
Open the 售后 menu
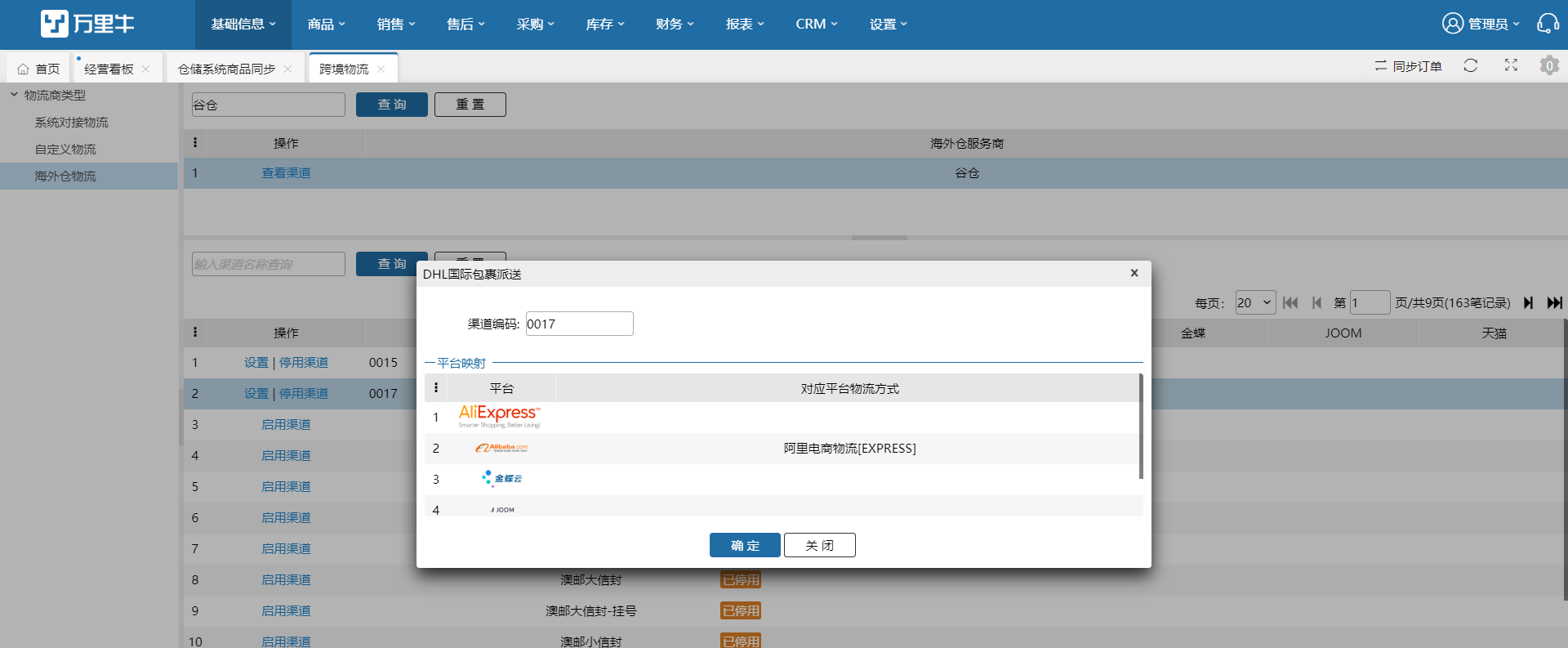point(465,25)
